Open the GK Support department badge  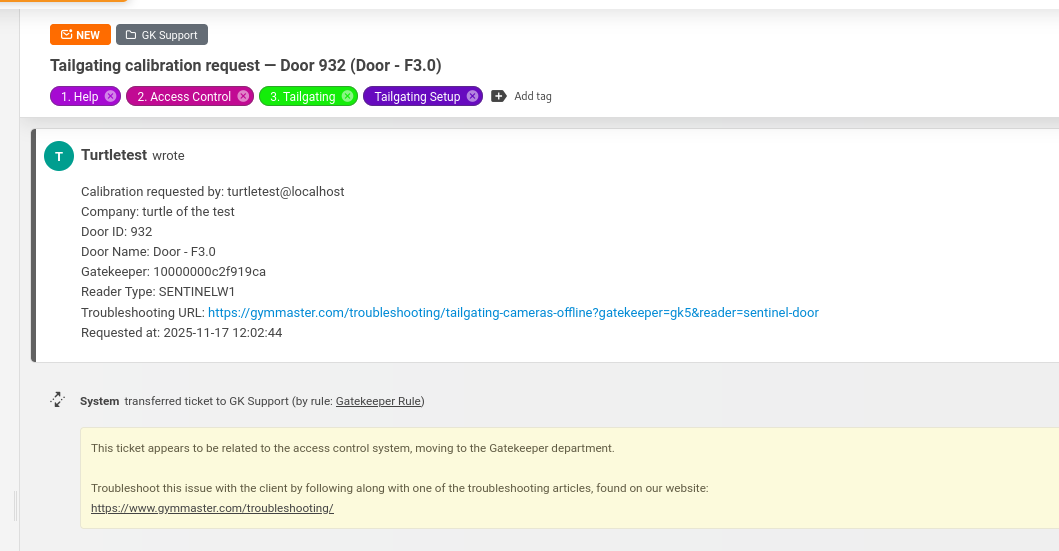pyautogui.click(x=162, y=35)
